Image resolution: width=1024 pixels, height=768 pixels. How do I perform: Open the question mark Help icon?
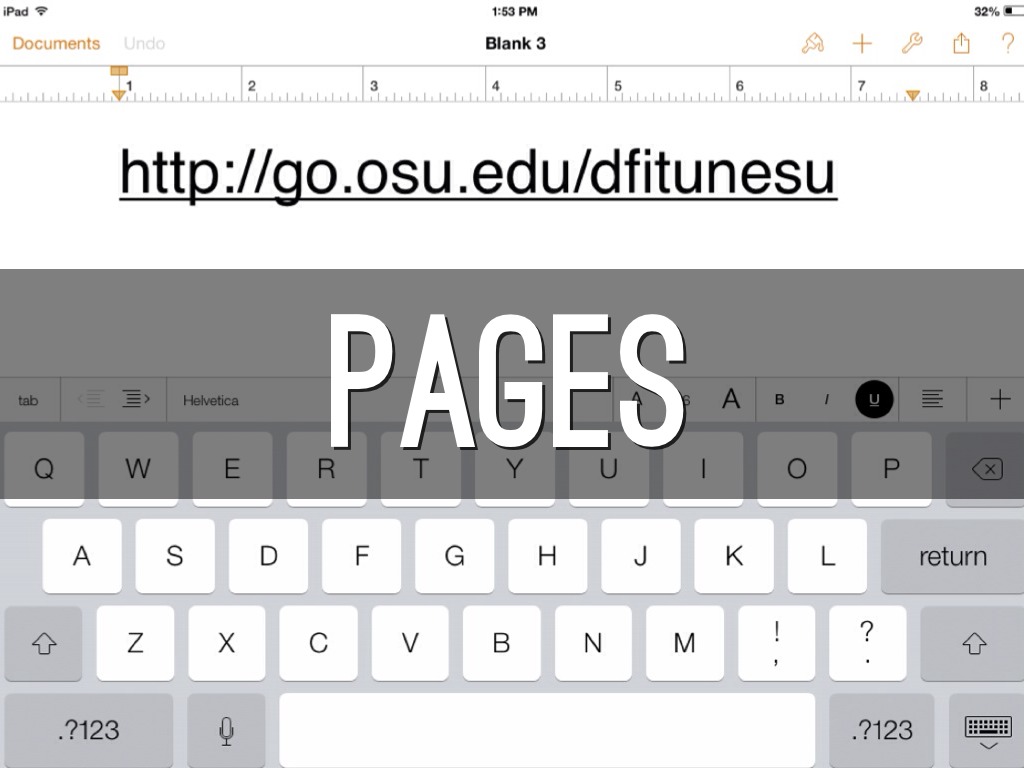click(1007, 43)
